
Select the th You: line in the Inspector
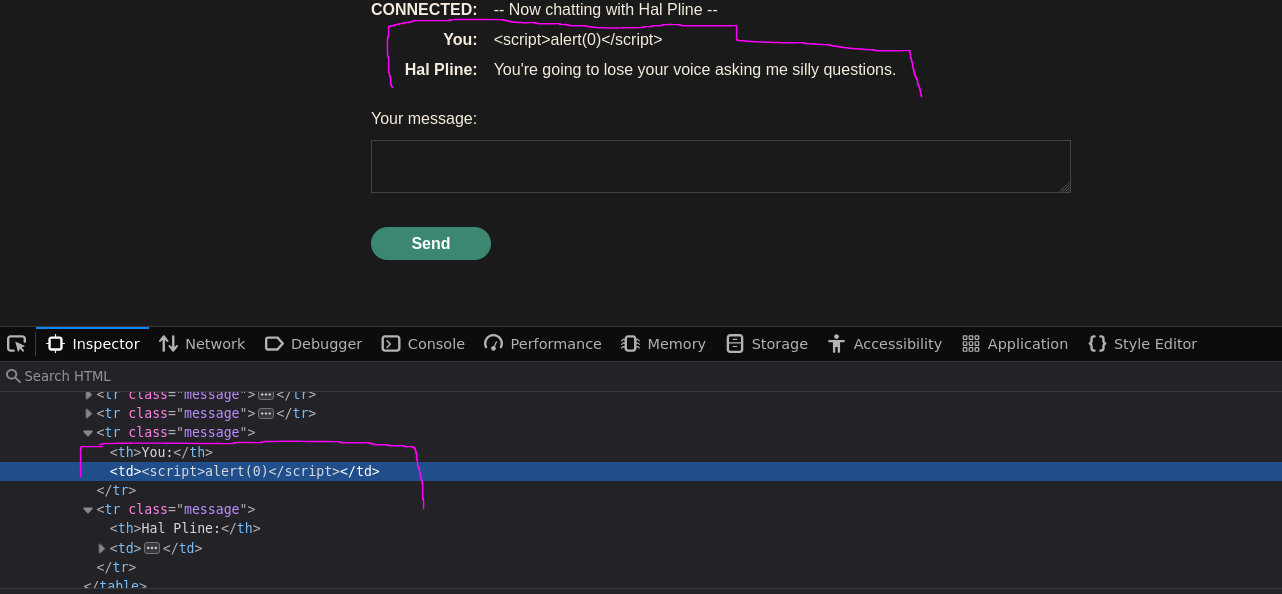tap(161, 452)
